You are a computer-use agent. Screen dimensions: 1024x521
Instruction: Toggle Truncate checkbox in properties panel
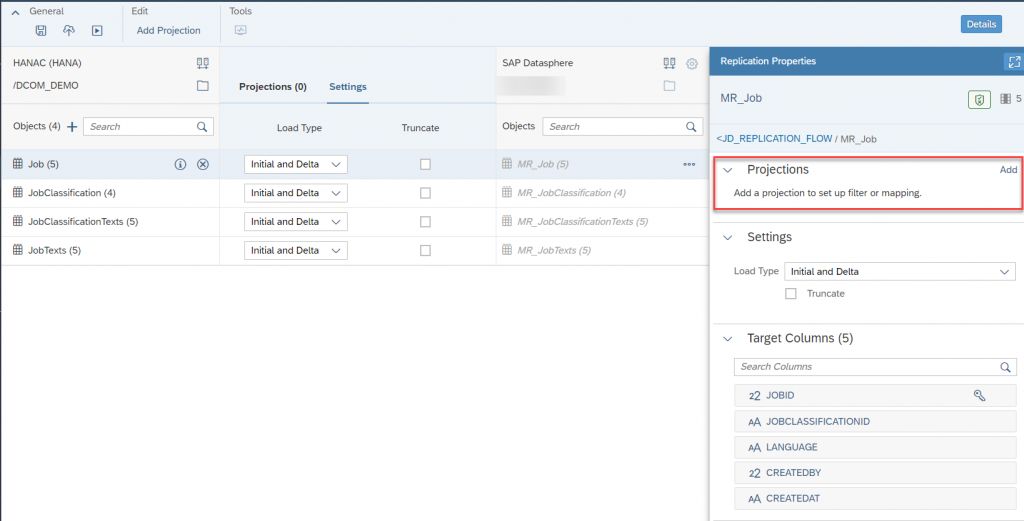pos(791,294)
